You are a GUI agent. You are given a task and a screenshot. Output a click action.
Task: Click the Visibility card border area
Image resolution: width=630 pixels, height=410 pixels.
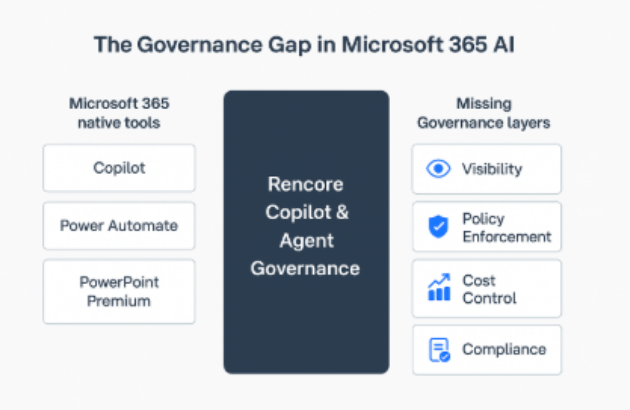[x=487, y=169]
